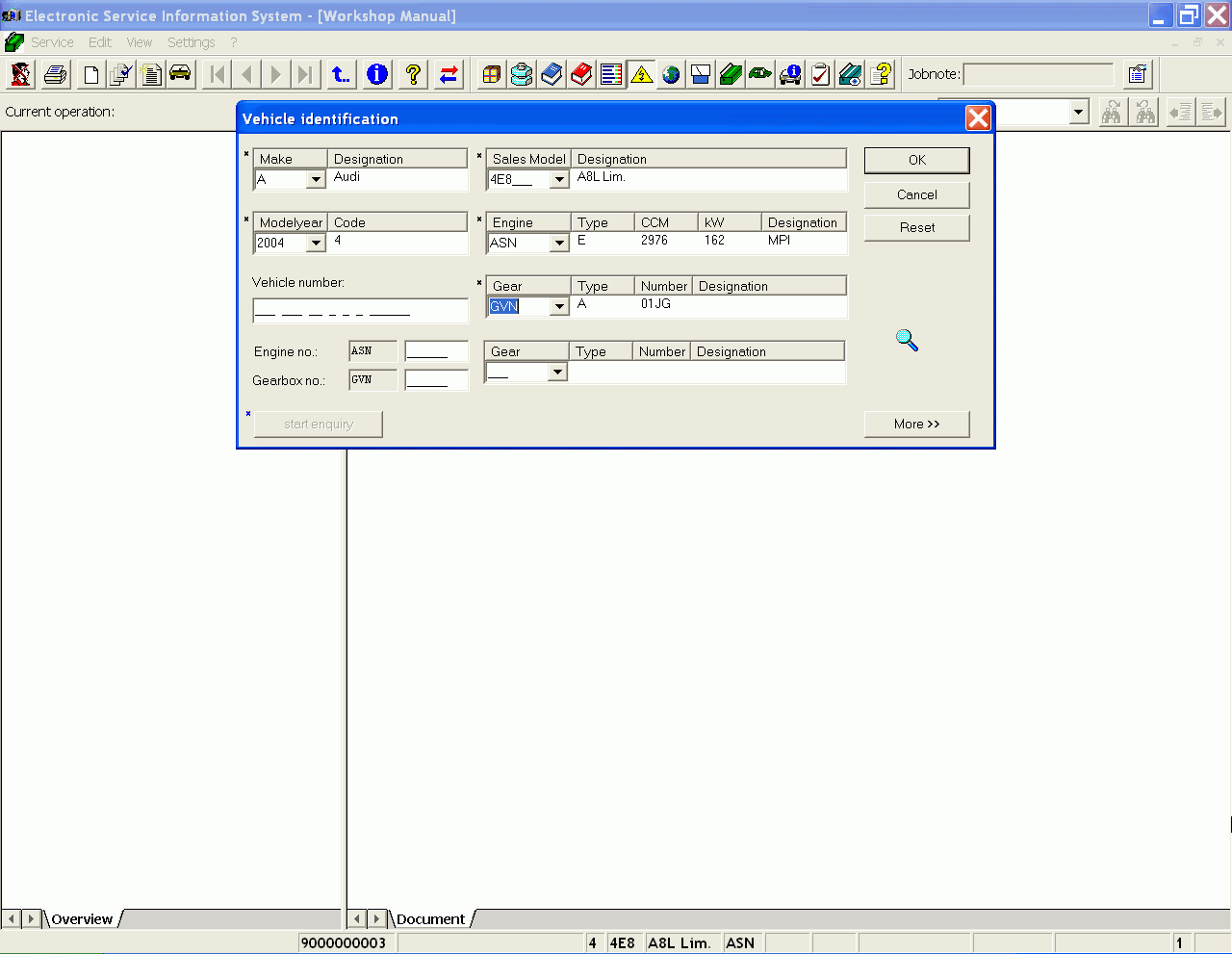
Task: Click the More >> button
Action: [916, 425]
